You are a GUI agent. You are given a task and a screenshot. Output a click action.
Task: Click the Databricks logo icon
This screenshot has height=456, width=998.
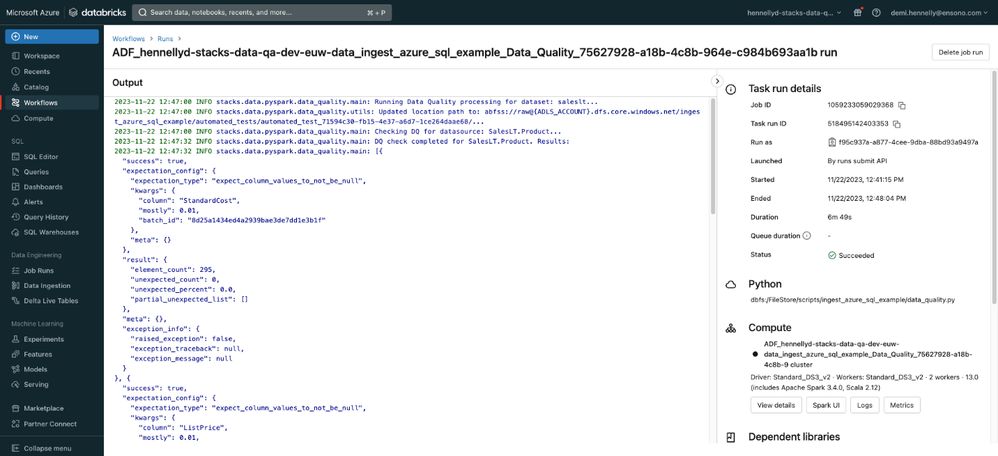(74, 12)
